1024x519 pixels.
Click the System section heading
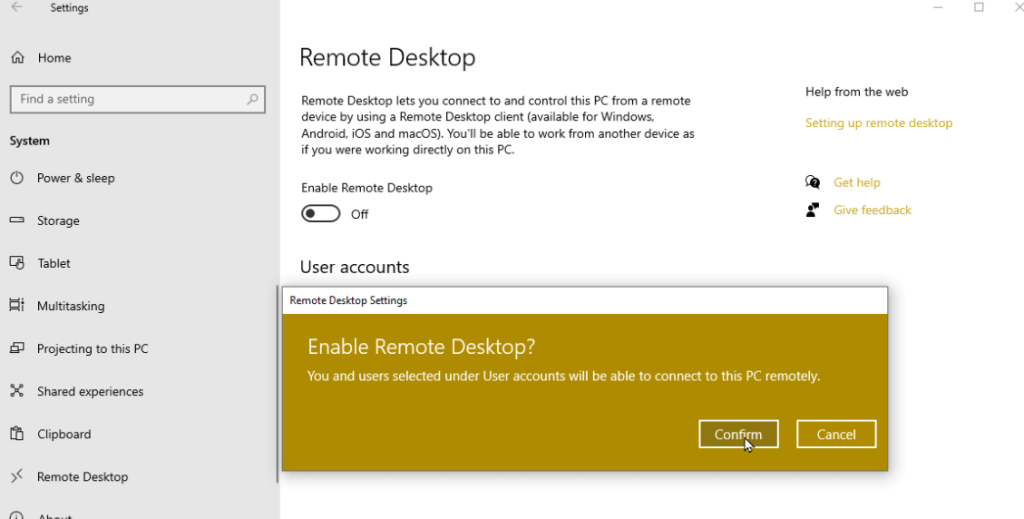point(29,141)
